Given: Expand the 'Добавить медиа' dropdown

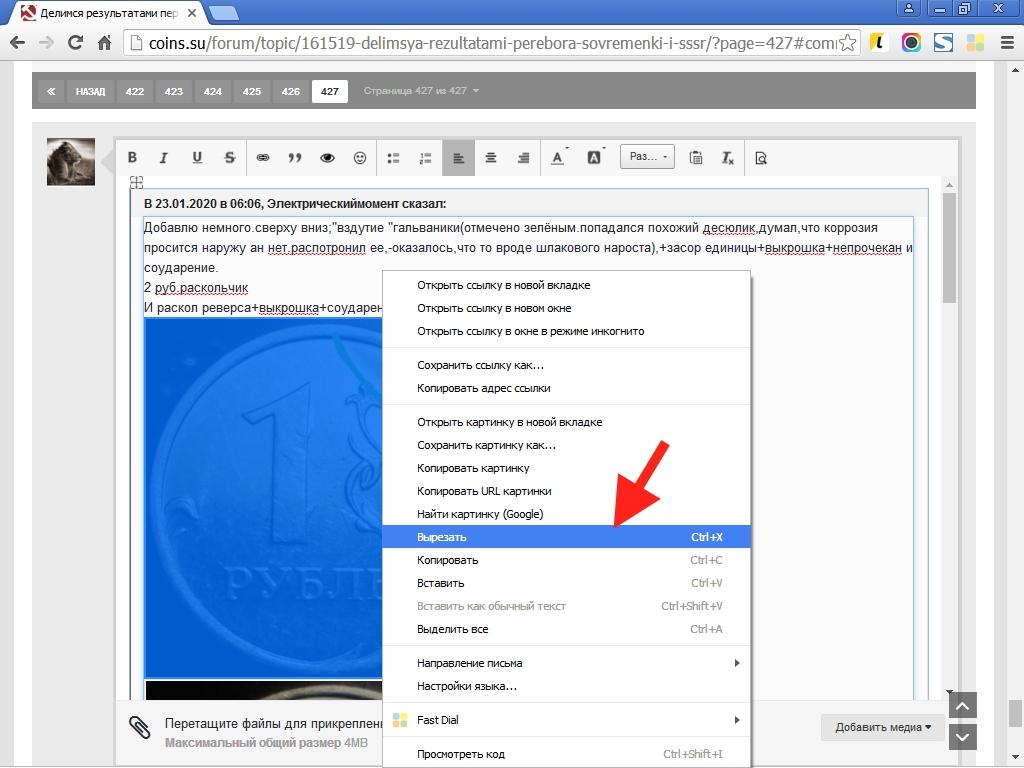Looking at the screenshot, I should coord(882,727).
